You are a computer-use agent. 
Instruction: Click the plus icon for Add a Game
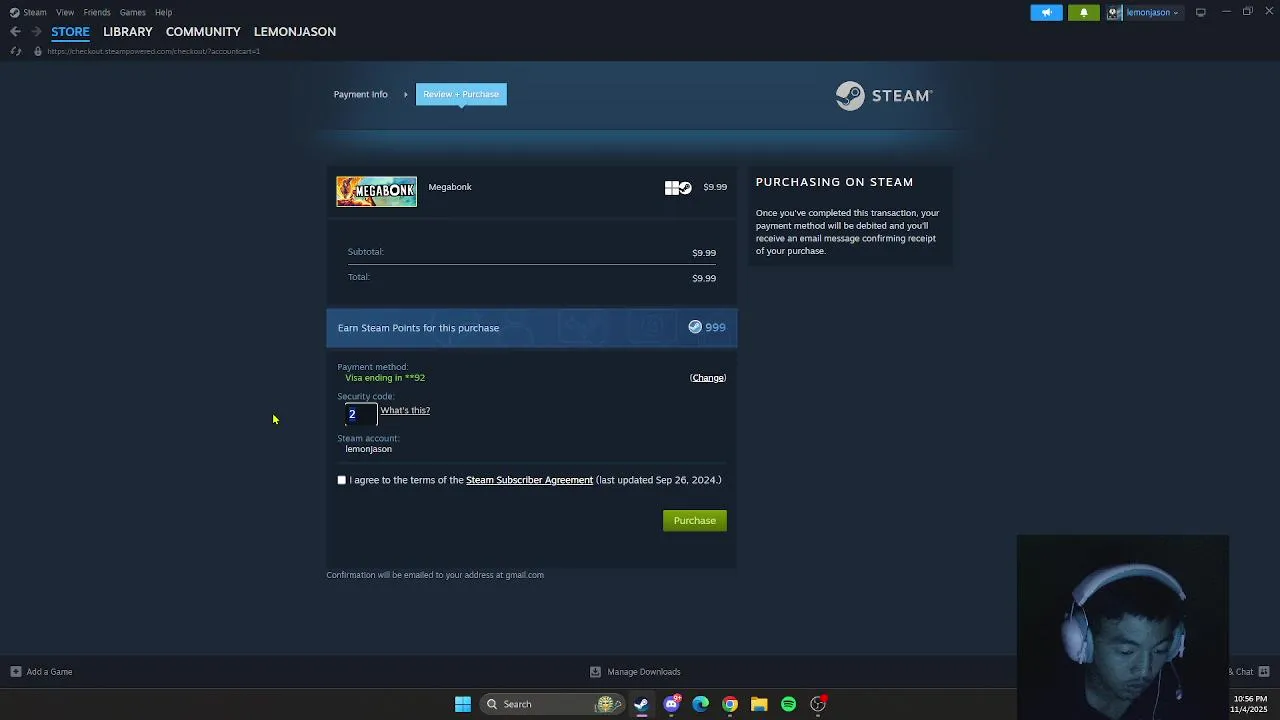coord(15,672)
